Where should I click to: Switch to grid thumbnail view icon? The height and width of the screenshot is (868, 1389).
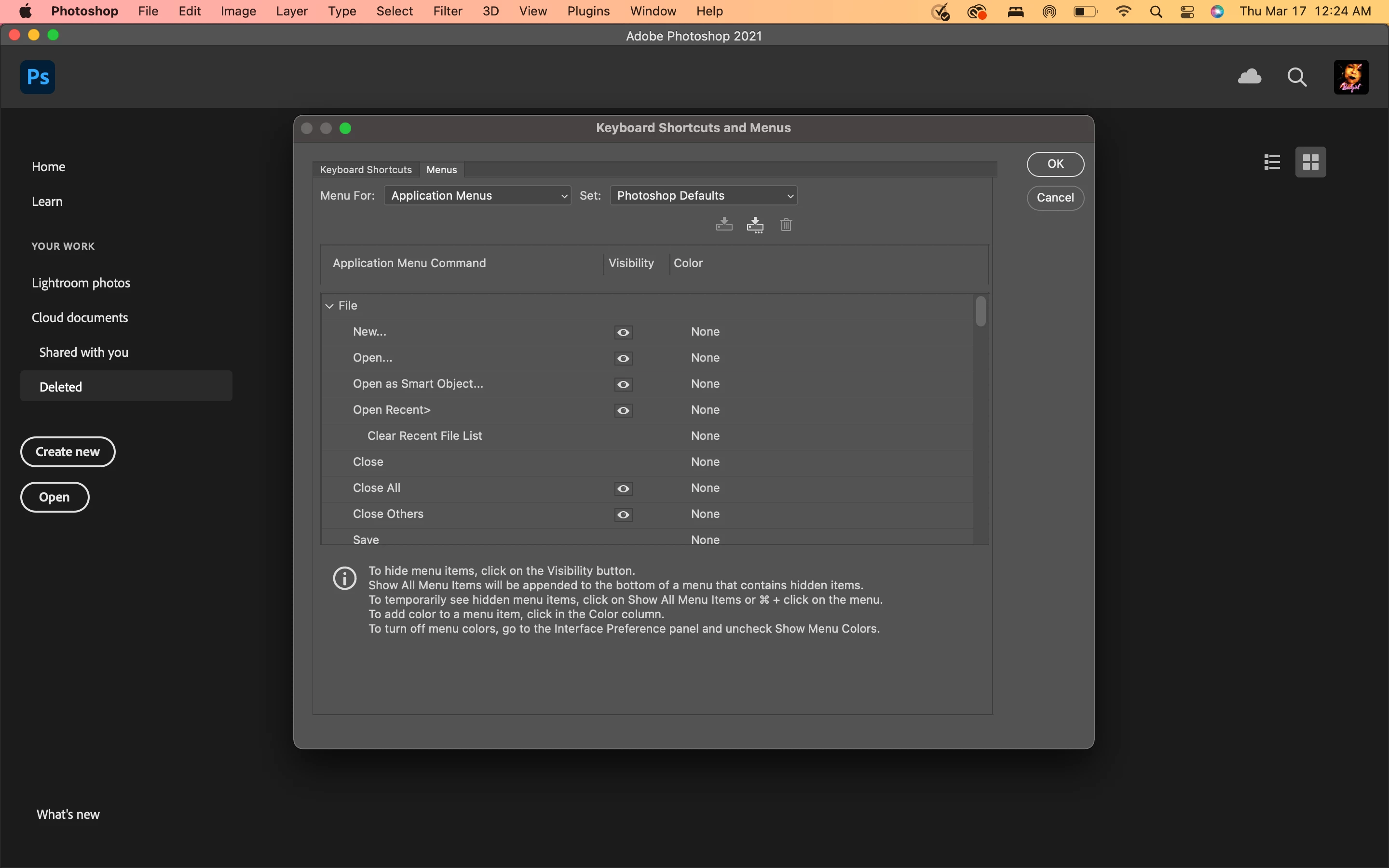(1310, 163)
